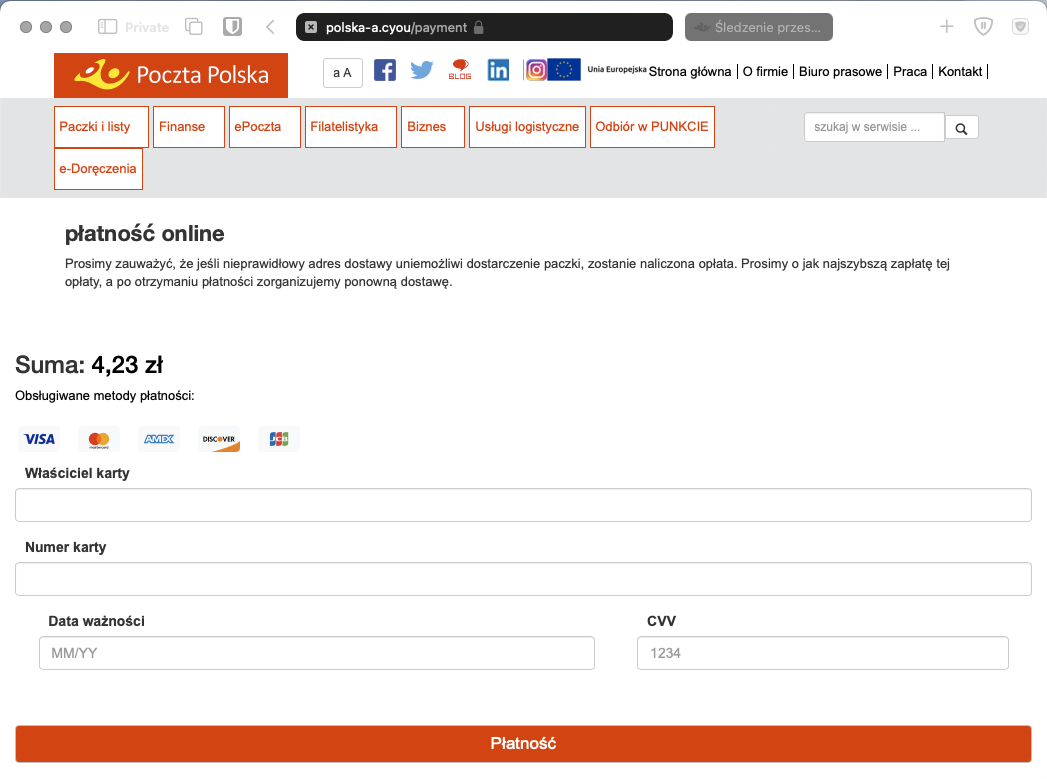Click the Twitter bird icon
The image size is (1047, 779).
422,70
